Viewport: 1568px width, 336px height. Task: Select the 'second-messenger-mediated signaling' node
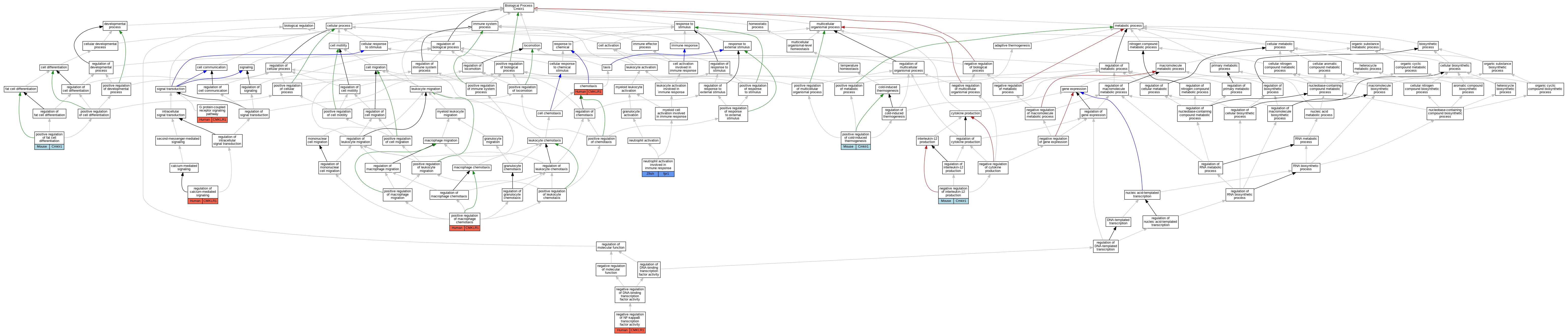178,140
